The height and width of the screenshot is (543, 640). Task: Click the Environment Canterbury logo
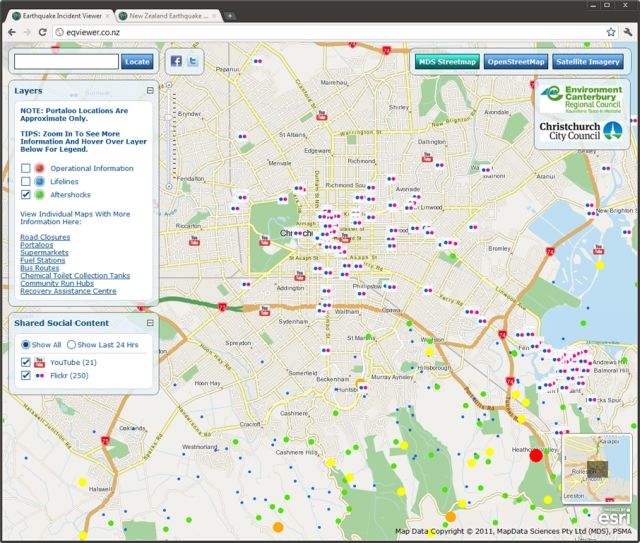tap(582, 99)
